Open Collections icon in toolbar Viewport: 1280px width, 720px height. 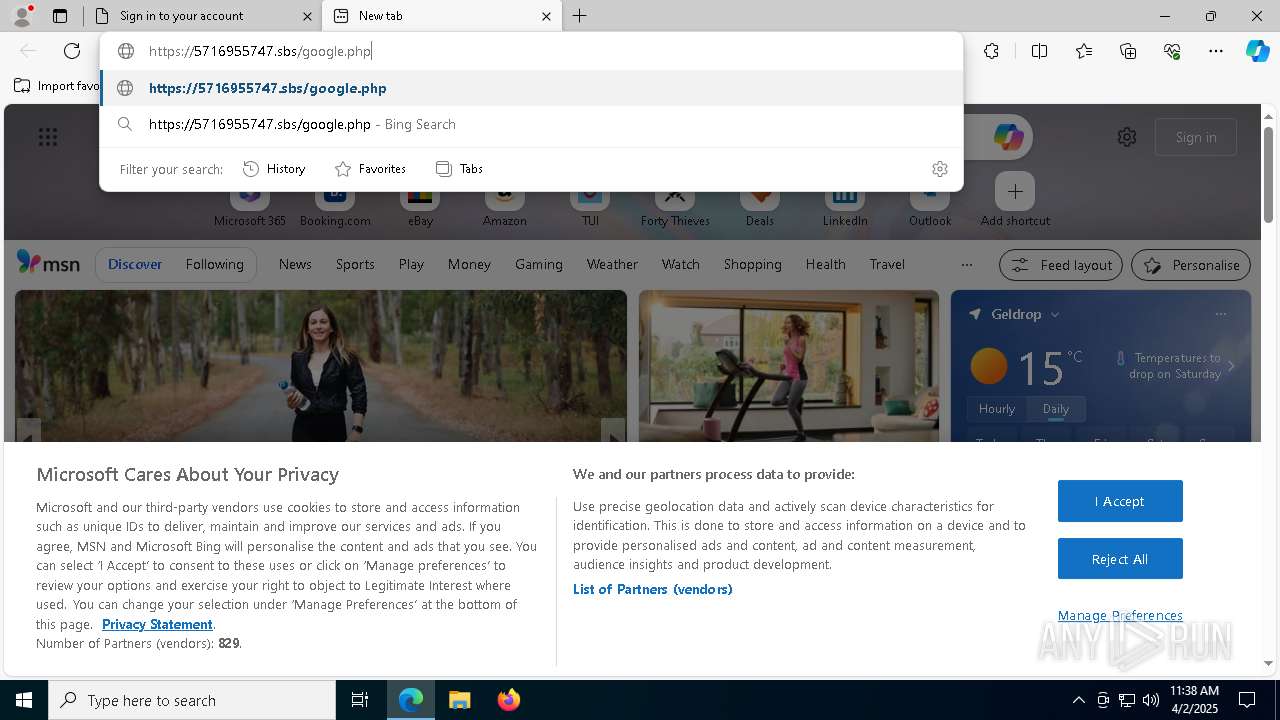[x=1128, y=51]
